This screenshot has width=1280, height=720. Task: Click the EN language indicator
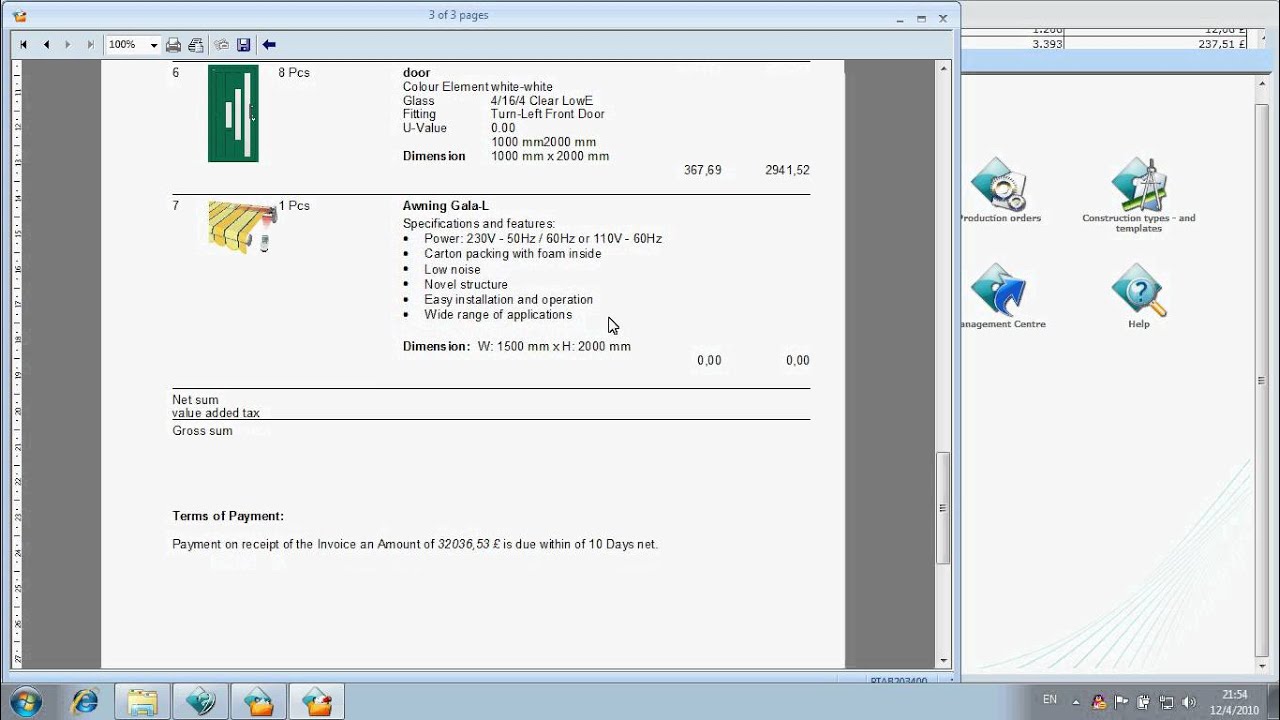click(1050, 700)
